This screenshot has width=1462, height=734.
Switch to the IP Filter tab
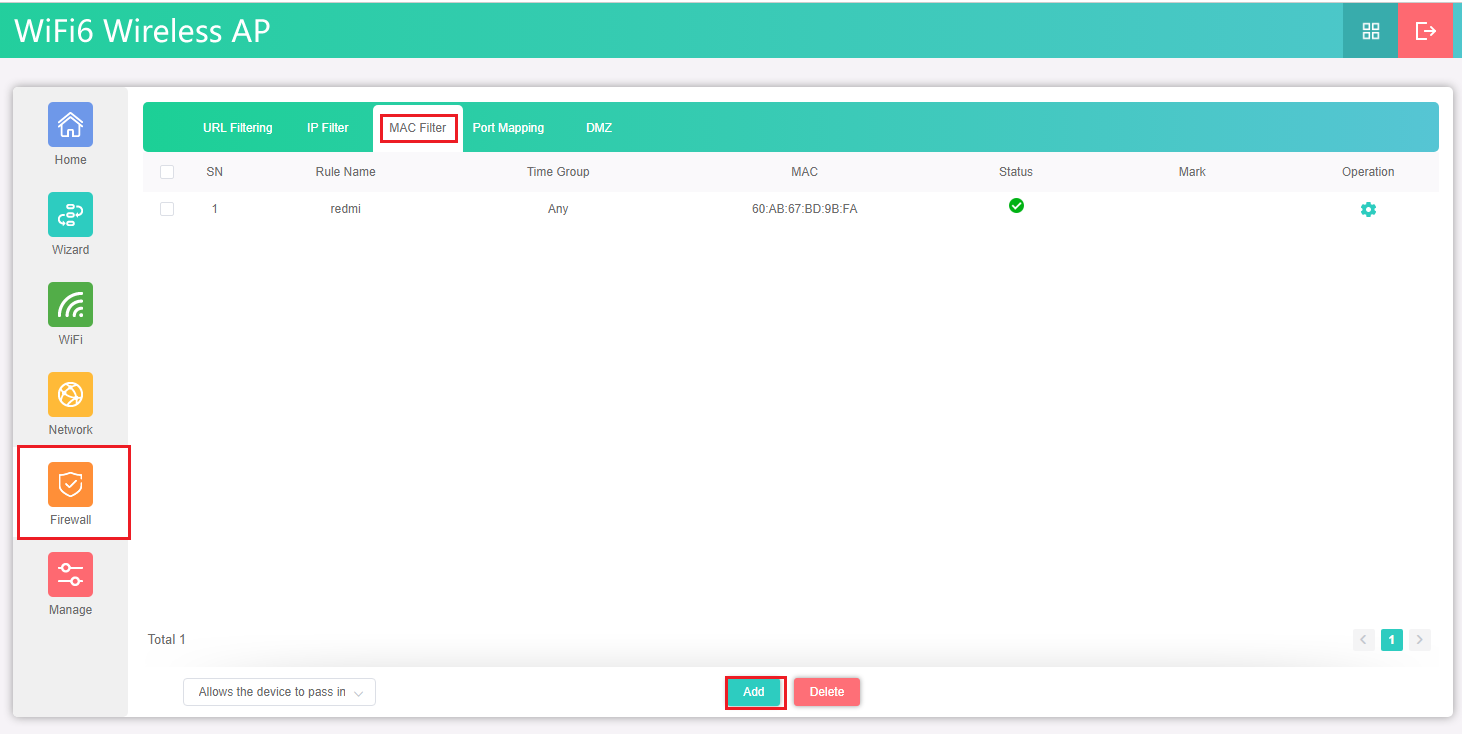(x=328, y=128)
